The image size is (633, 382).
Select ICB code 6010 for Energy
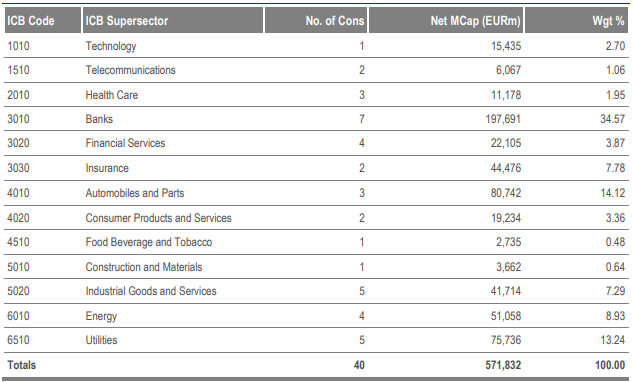pyautogui.click(x=18, y=316)
